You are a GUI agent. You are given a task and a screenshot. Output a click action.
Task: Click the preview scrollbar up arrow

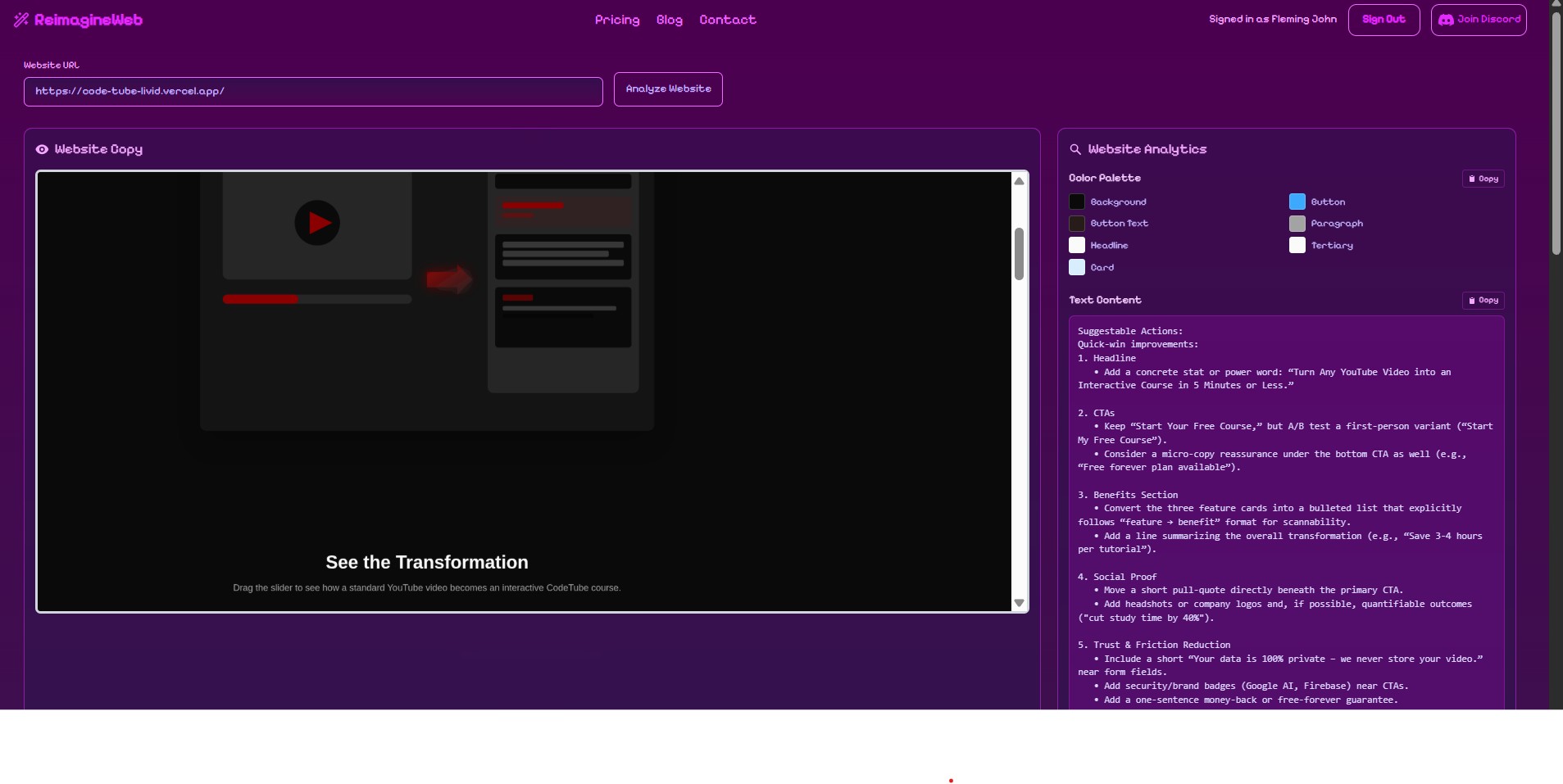point(1019,181)
